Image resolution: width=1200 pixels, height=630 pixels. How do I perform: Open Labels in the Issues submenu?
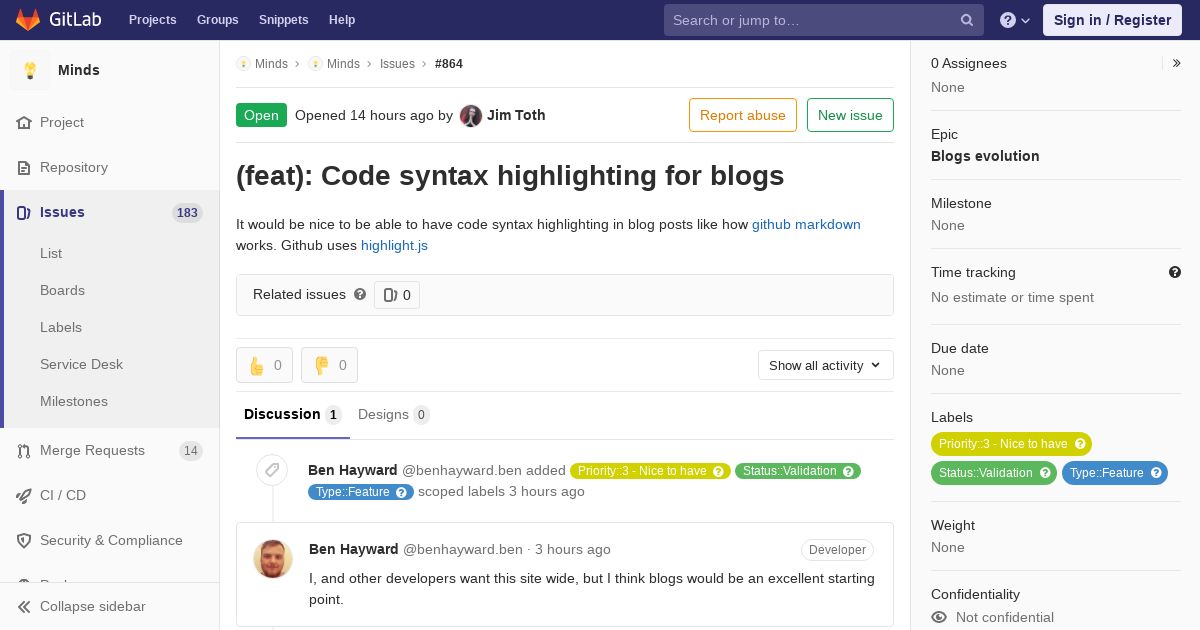coord(61,327)
